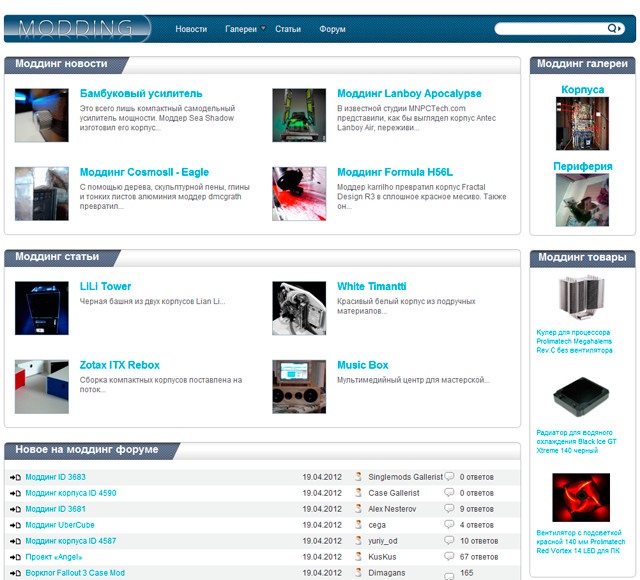Open the LiLi Tower article link
640x580 pixels.
tap(105, 287)
